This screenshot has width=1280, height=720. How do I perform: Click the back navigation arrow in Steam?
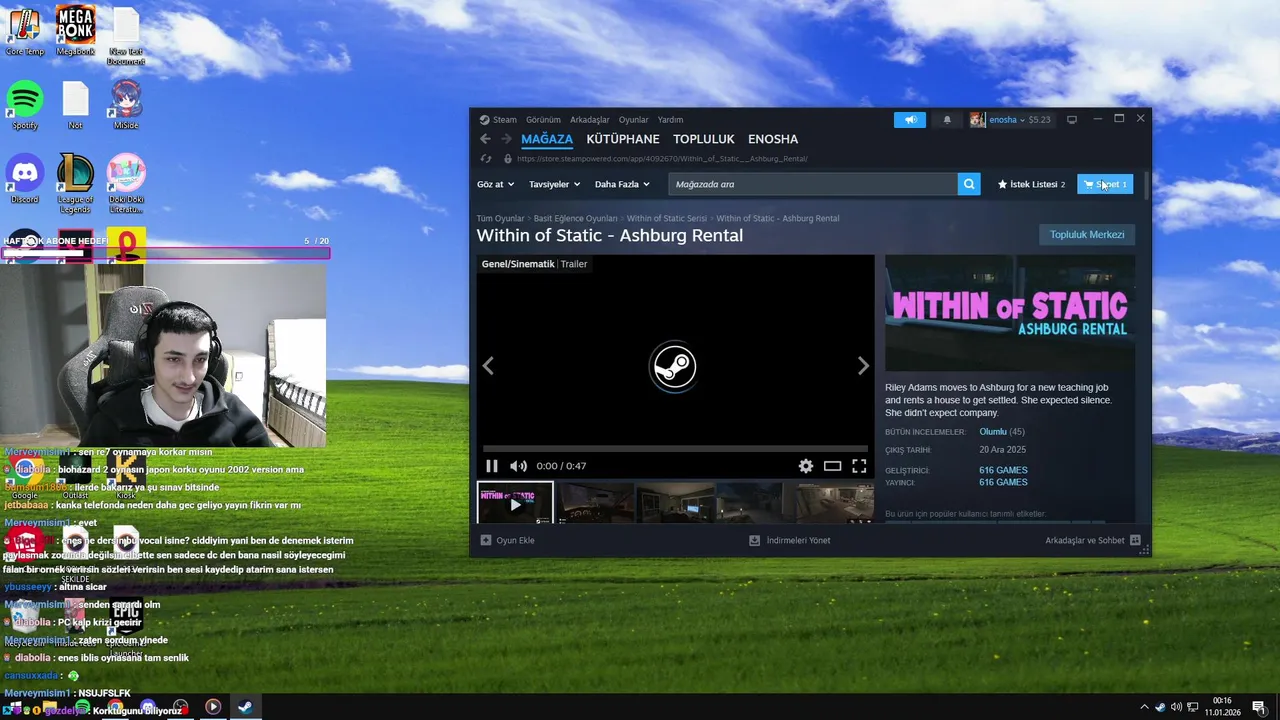tap(485, 139)
